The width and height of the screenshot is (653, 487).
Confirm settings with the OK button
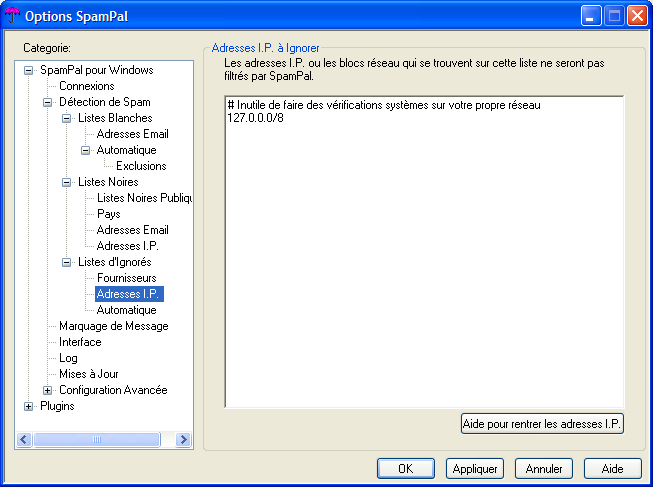coord(406,469)
